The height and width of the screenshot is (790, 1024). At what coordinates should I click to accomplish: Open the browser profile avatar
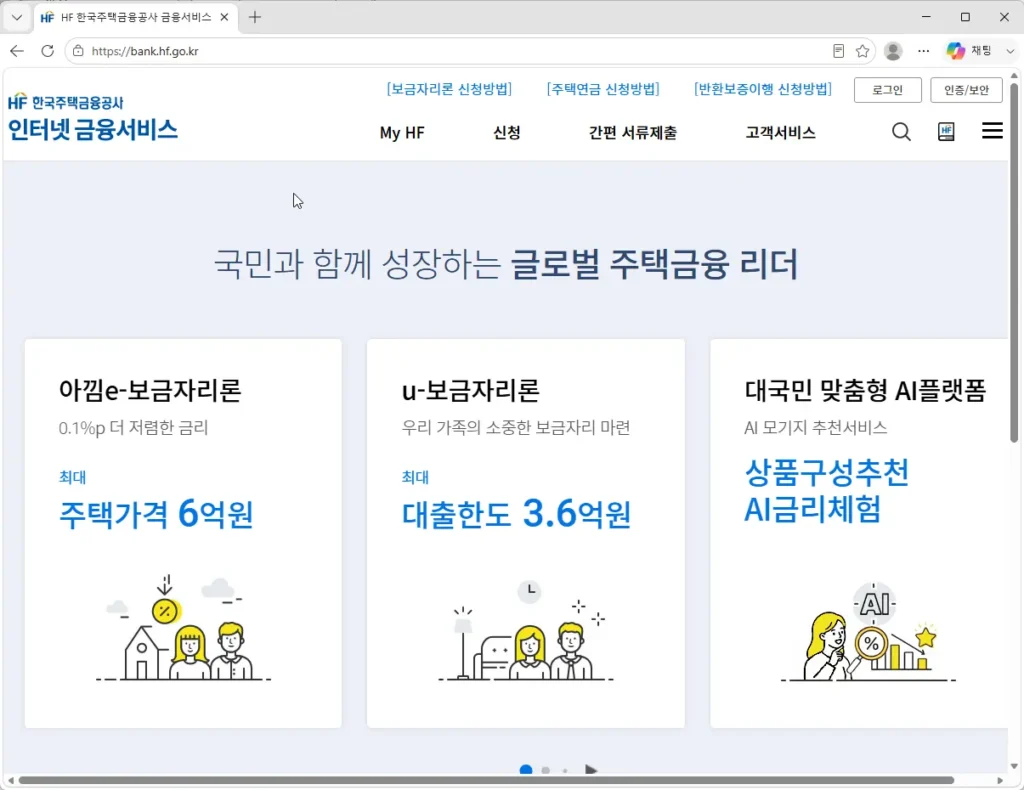tap(893, 51)
